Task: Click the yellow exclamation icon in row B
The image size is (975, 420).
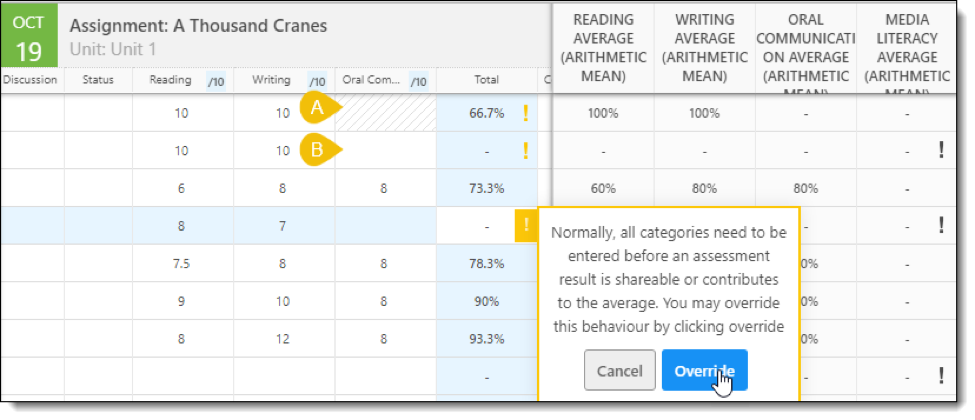Action: coord(525,151)
